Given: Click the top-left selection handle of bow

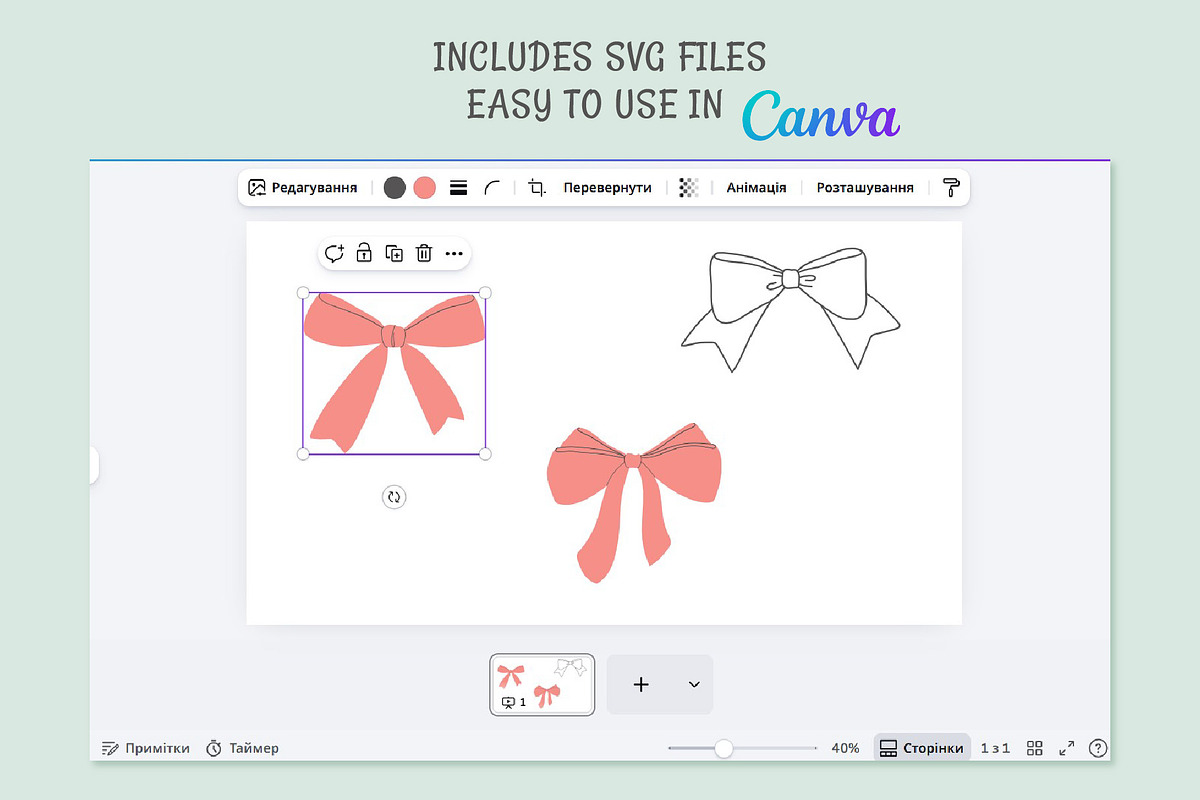Looking at the screenshot, I should (x=303, y=293).
